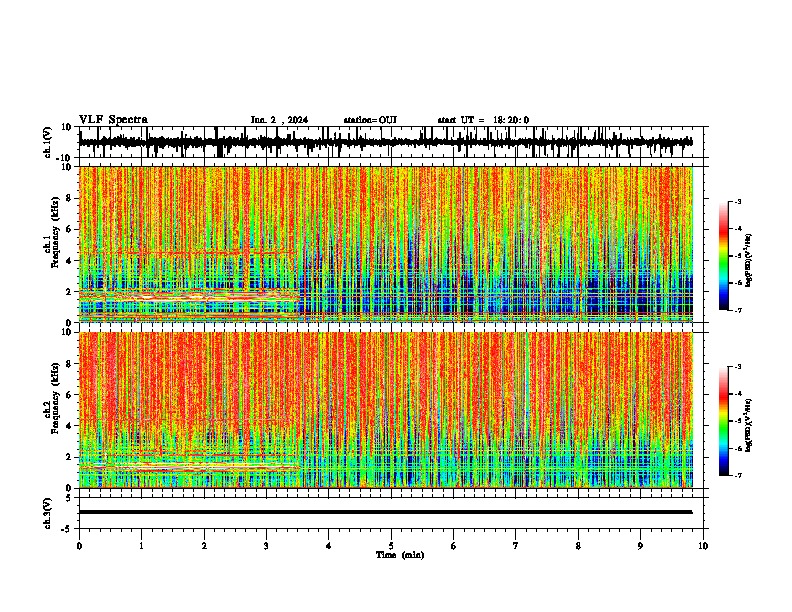The image size is (792, 612).
Task: Click the 3 tick on the time axis
Action: [x=266, y=546]
